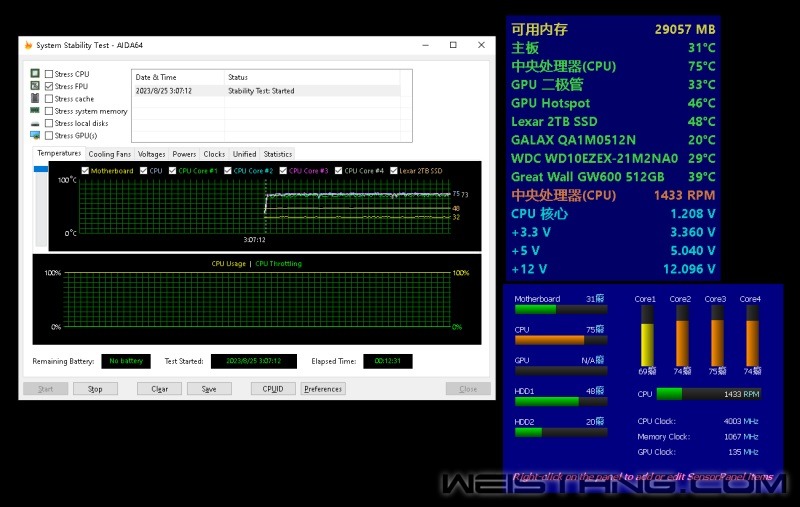800x507 pixels.
Task: Switch to the Cooling Fans tab
Action: [x=109, y=154]
